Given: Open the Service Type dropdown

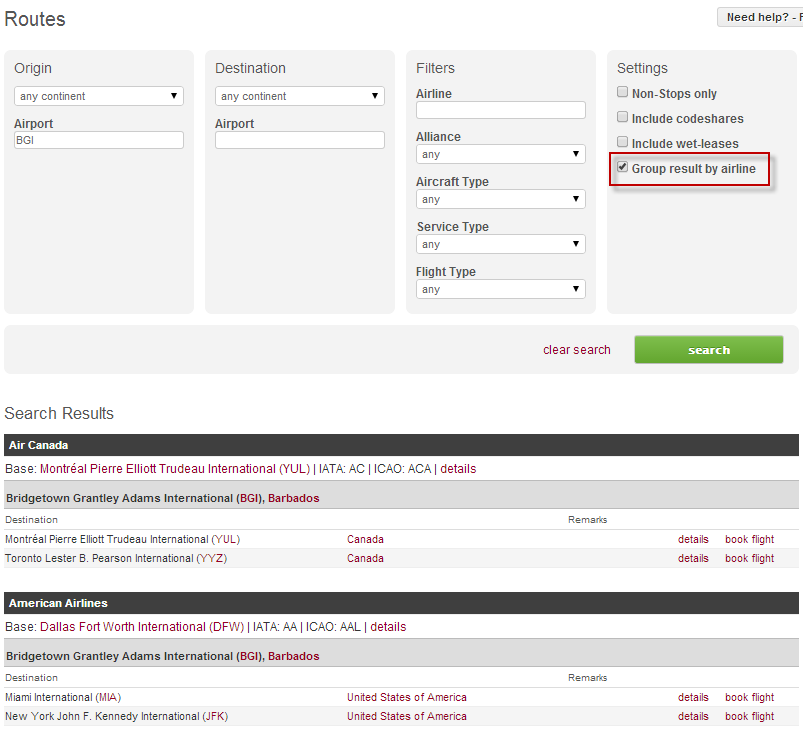Looking at the screenshot, I should pos(501,244).
